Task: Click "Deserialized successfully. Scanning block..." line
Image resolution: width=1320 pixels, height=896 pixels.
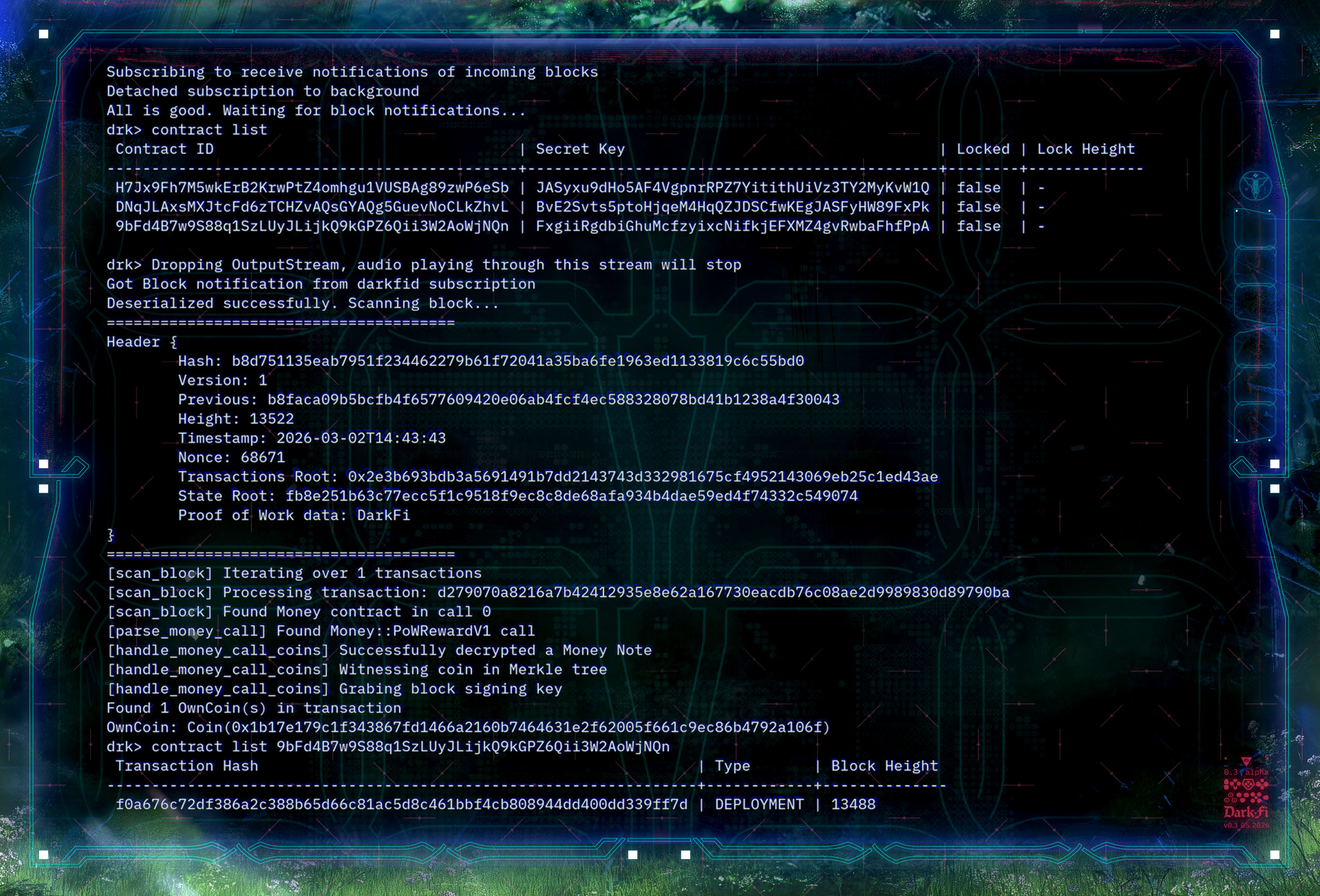Action: click(x=303, y=304)
